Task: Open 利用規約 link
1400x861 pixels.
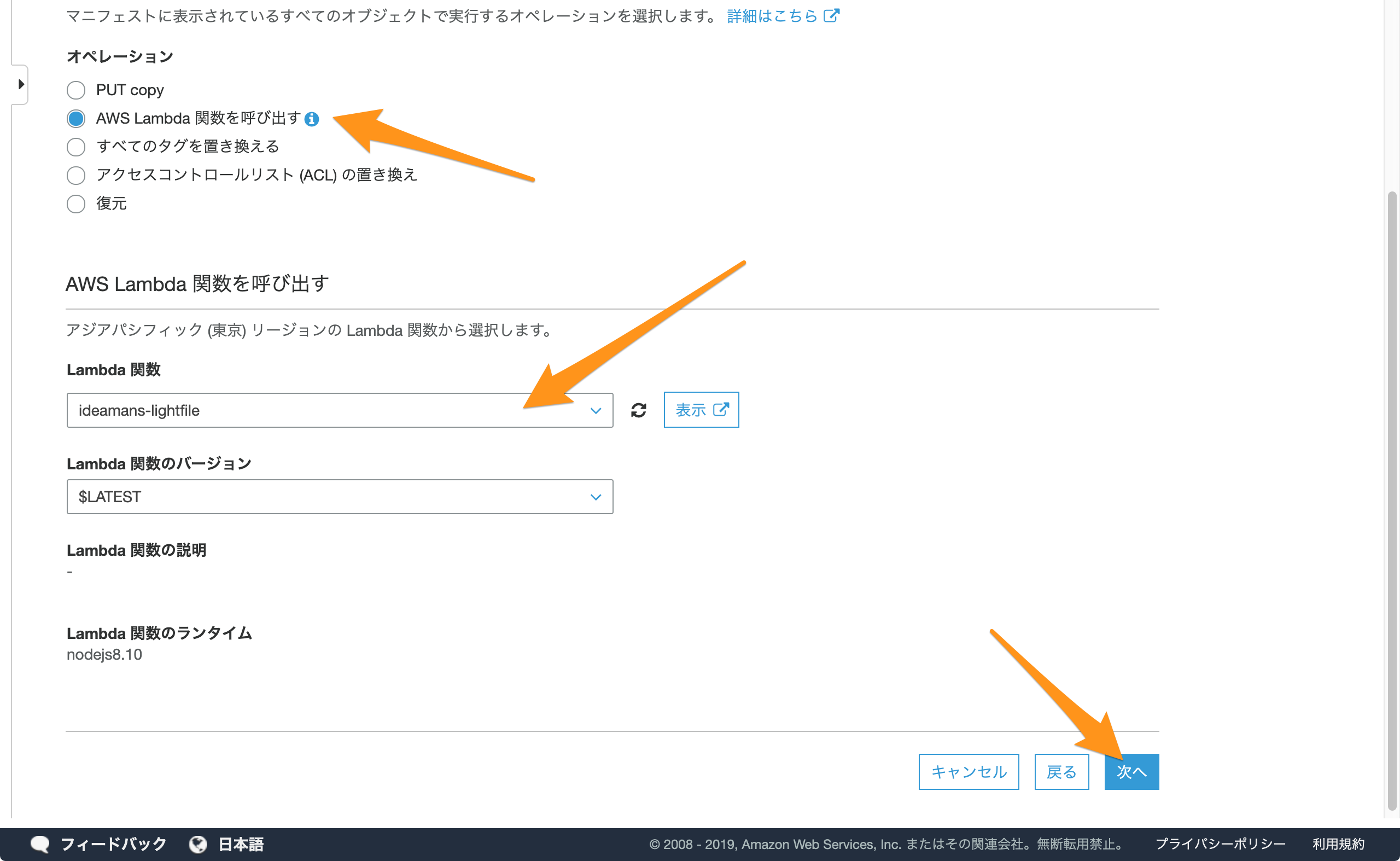Action: pyautogui.click(x=1339, y=844)
